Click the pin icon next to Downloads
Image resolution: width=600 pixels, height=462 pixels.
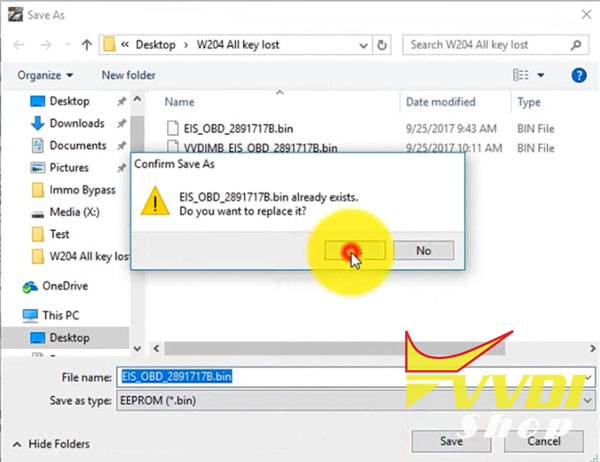(121, 123)
